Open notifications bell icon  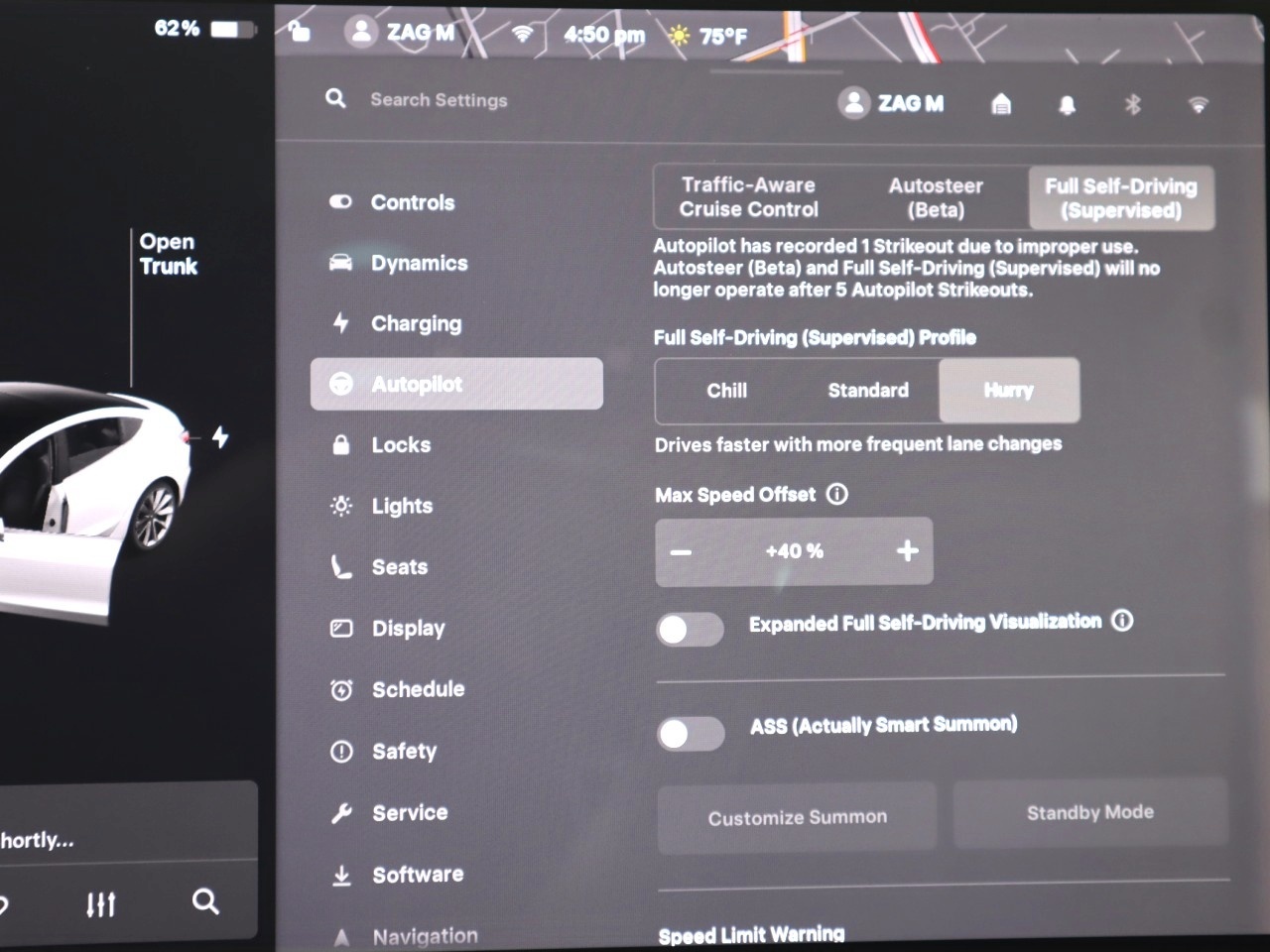coord(1067,104)
